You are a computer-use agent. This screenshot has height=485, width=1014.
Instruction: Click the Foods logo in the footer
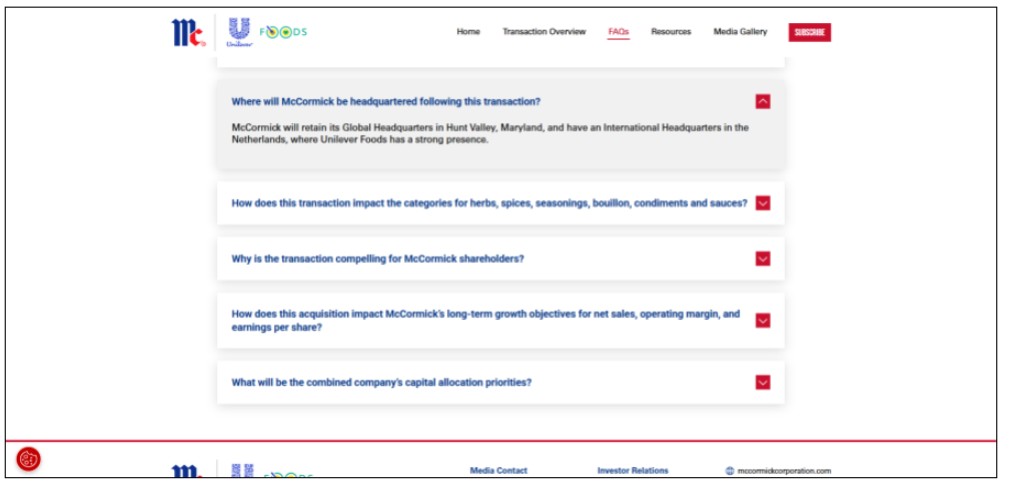click(x=287, y=474)
